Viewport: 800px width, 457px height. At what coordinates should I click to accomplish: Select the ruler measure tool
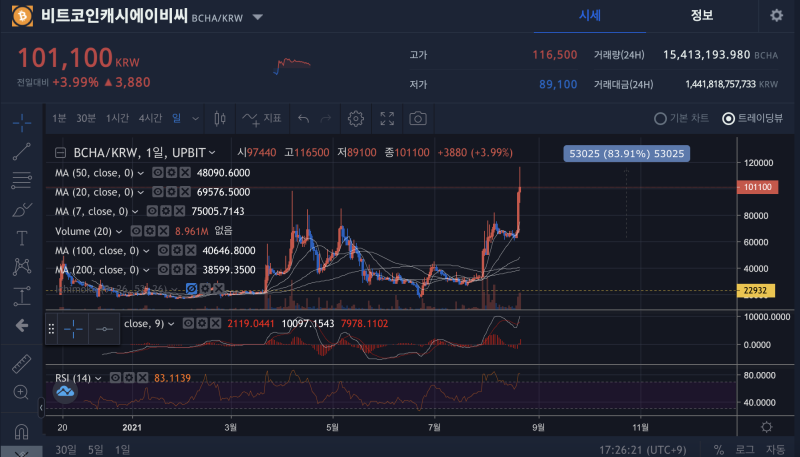[x=21, y=364]
